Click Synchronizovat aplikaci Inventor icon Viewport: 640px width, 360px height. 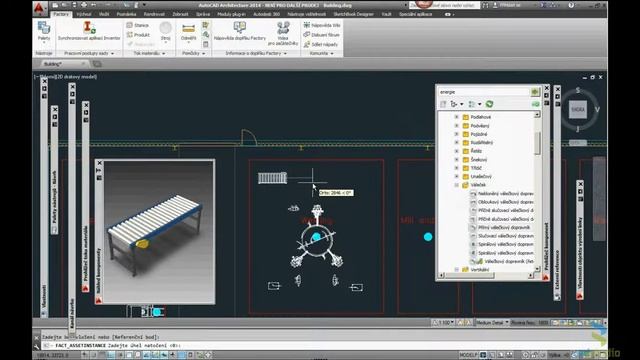[x=89, y=28]
